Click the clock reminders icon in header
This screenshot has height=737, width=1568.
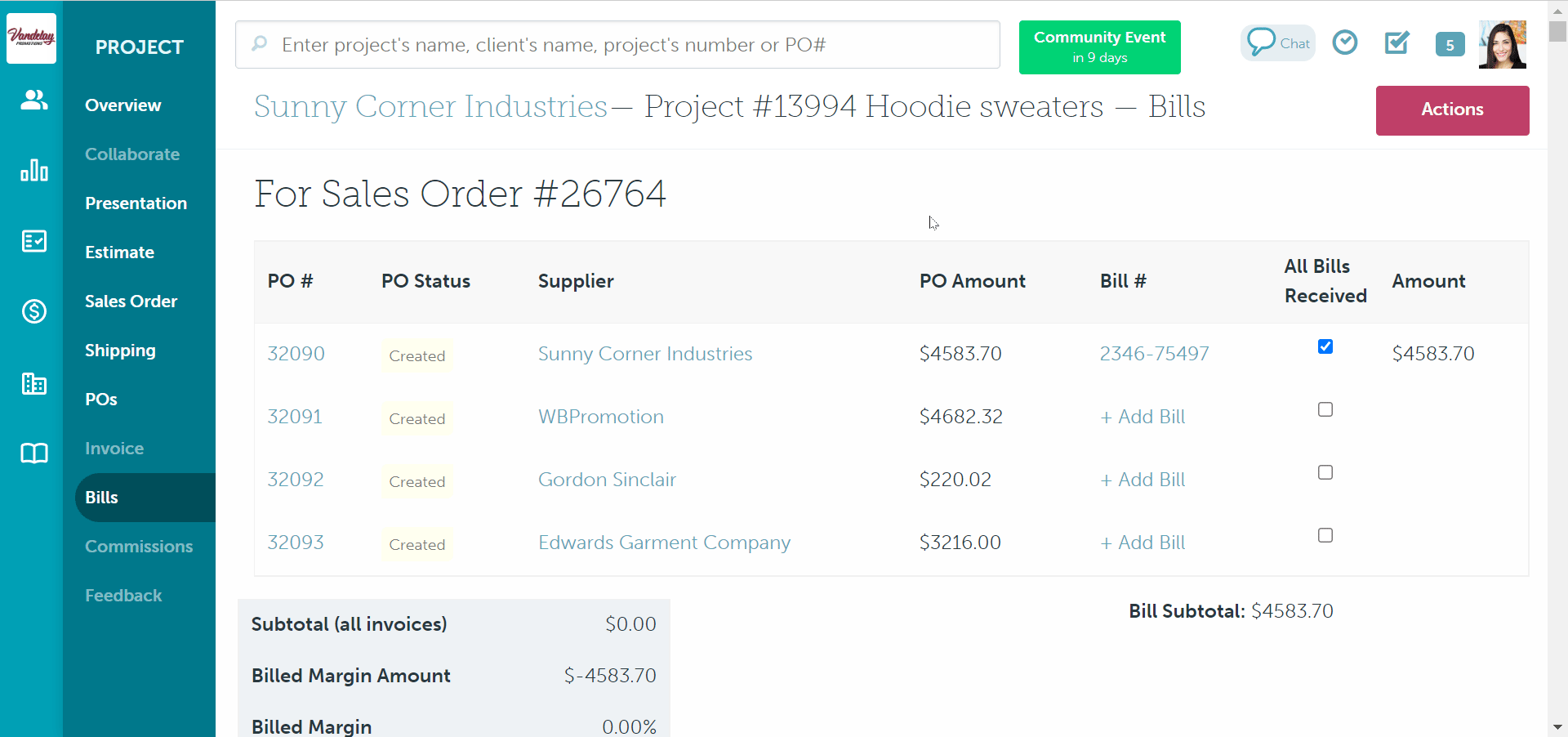(x=1344, y=42)
